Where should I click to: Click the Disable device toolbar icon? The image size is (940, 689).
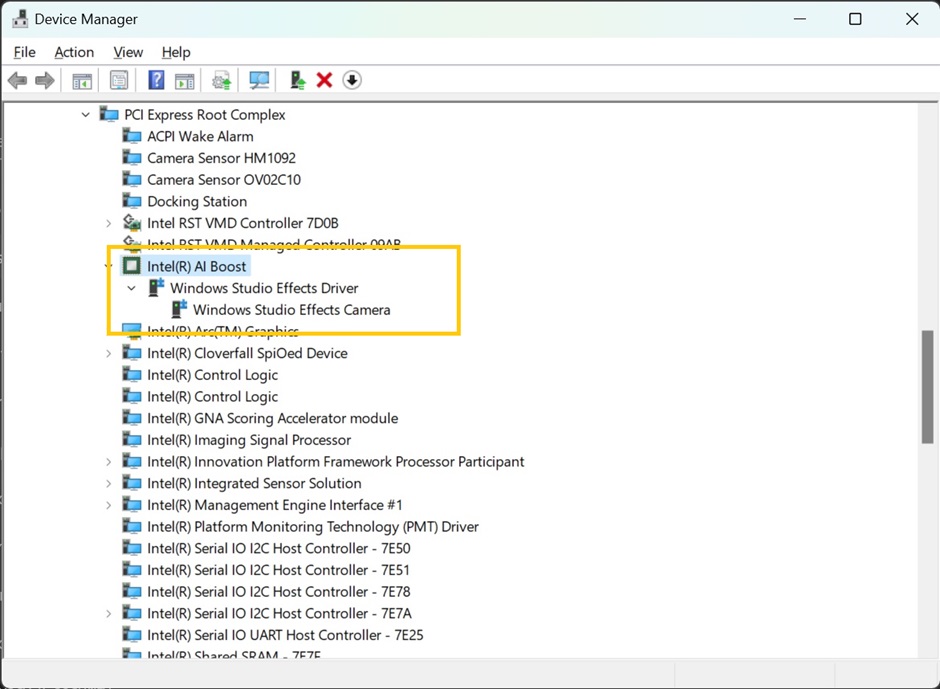tap(352, 80)
